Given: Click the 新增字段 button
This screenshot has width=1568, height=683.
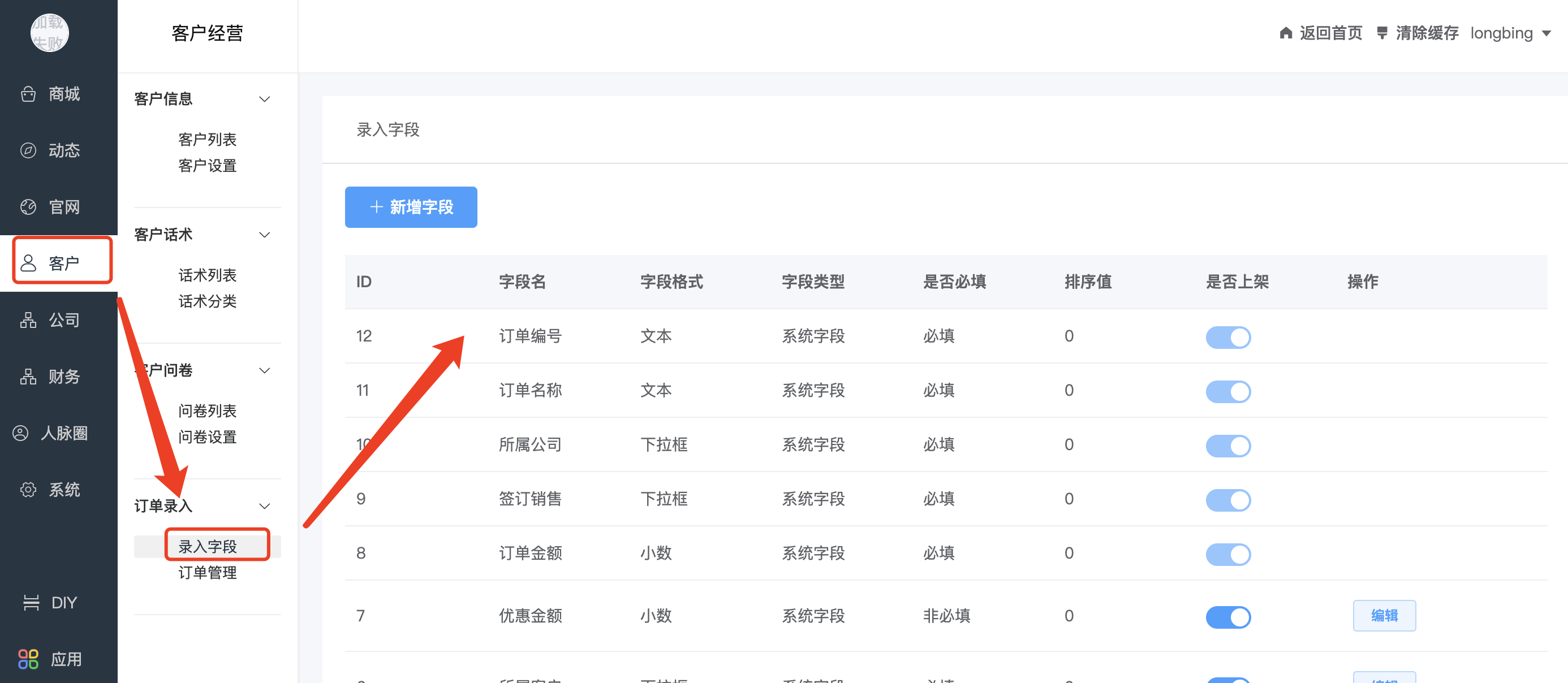Looking at the screenshot, I should pyautogui.click(x=411, y=208).
